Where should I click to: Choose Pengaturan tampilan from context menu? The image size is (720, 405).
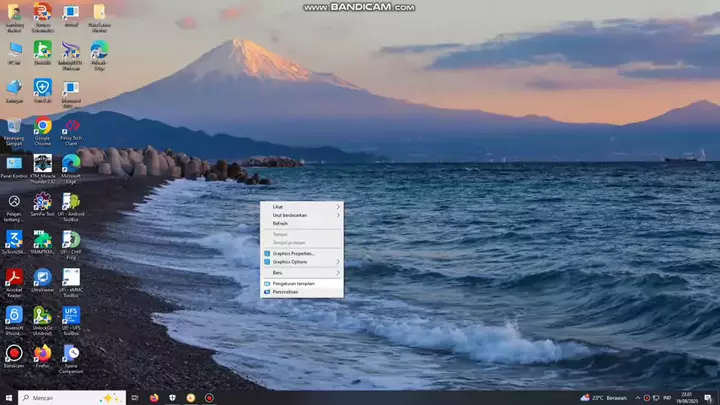tap(293, 283)
